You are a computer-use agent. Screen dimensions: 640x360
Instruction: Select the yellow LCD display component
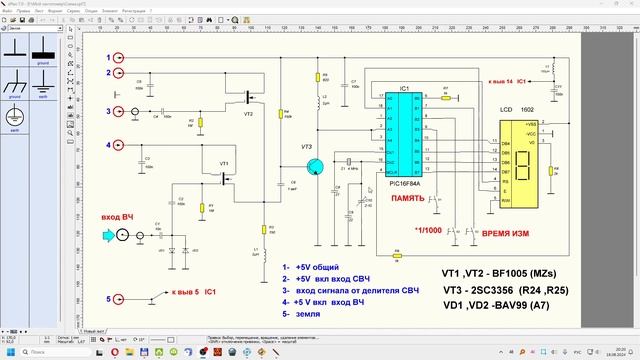519,164
